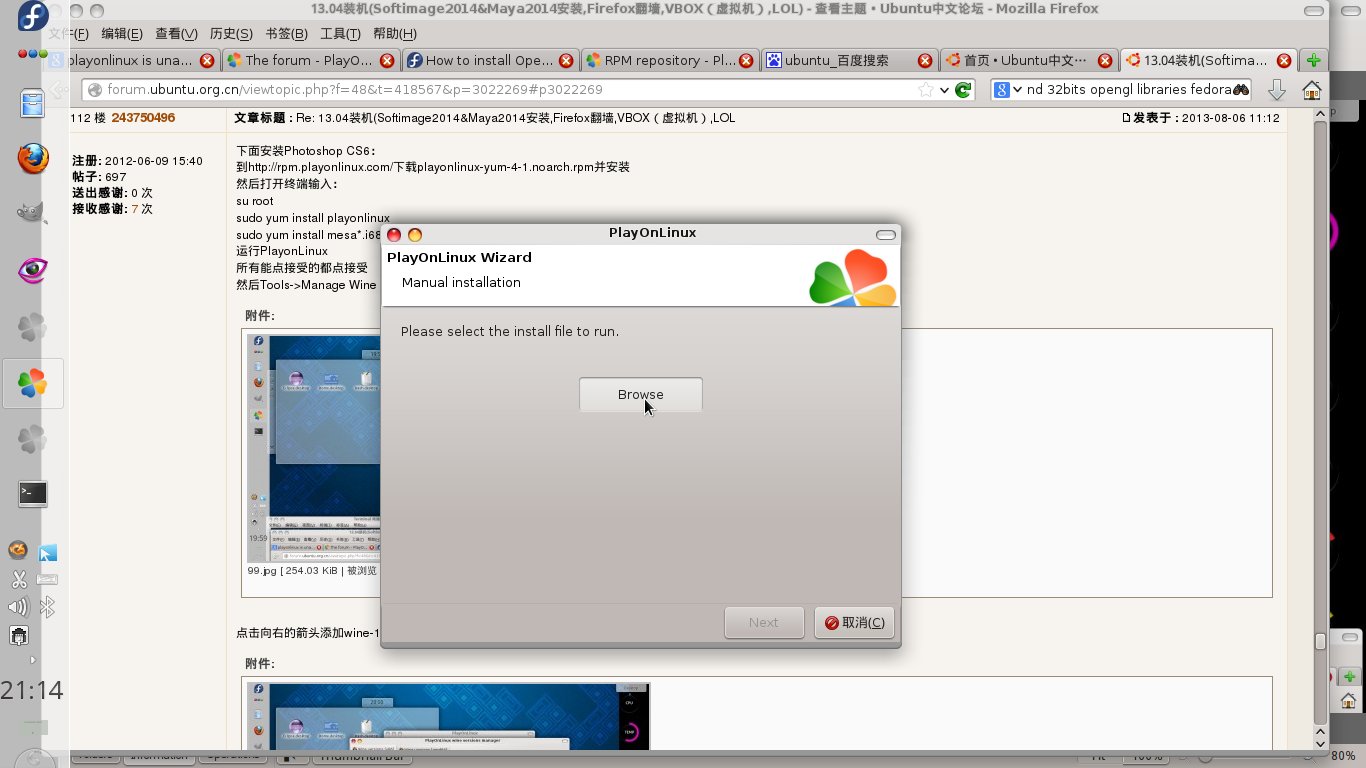The image size is (1366, 768).
Task: Expand hidden tray icons with the small arrow
Action: pos(32,660)
